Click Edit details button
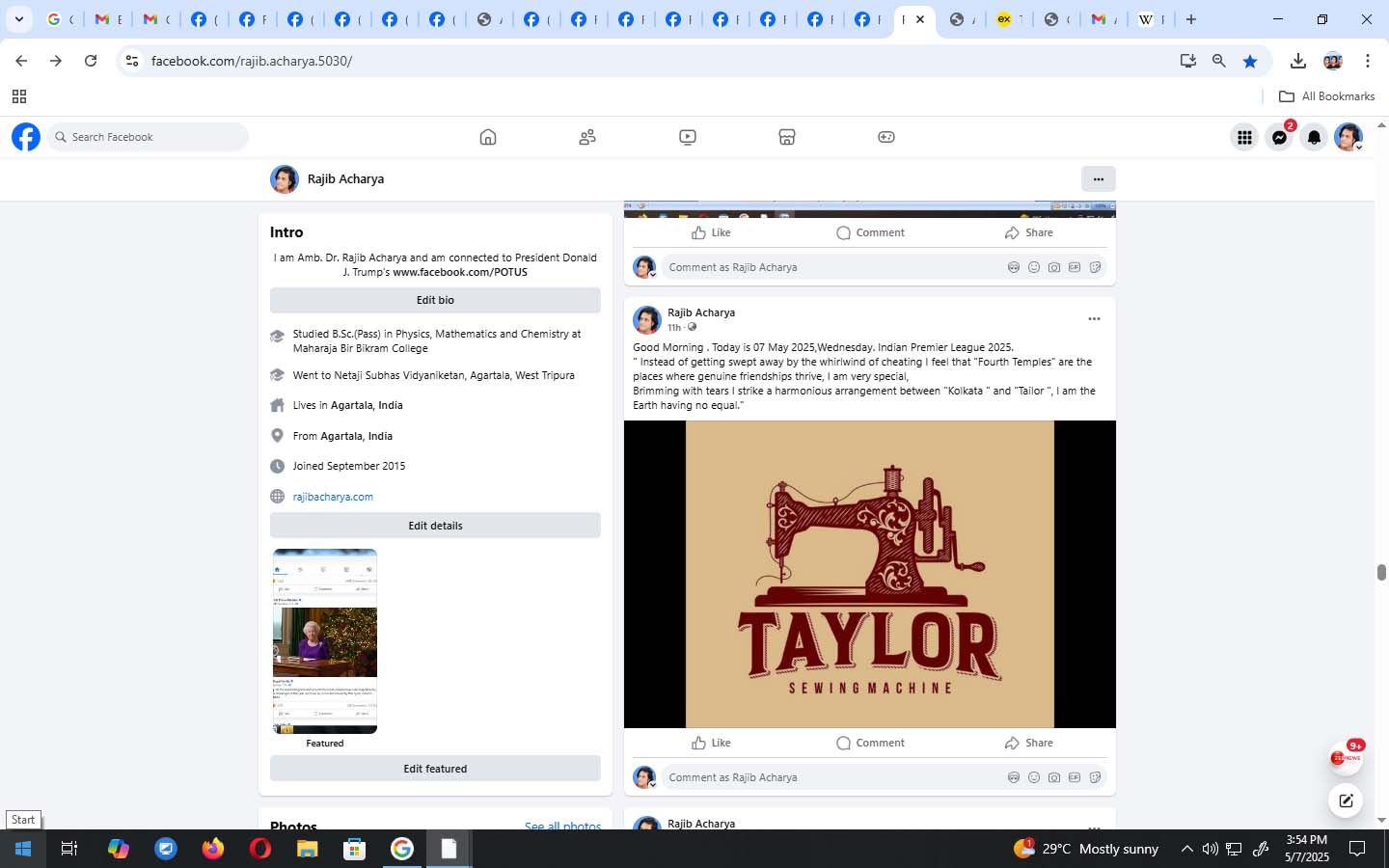The width and height of the screenshot is (1389, 868). [435, 526]
